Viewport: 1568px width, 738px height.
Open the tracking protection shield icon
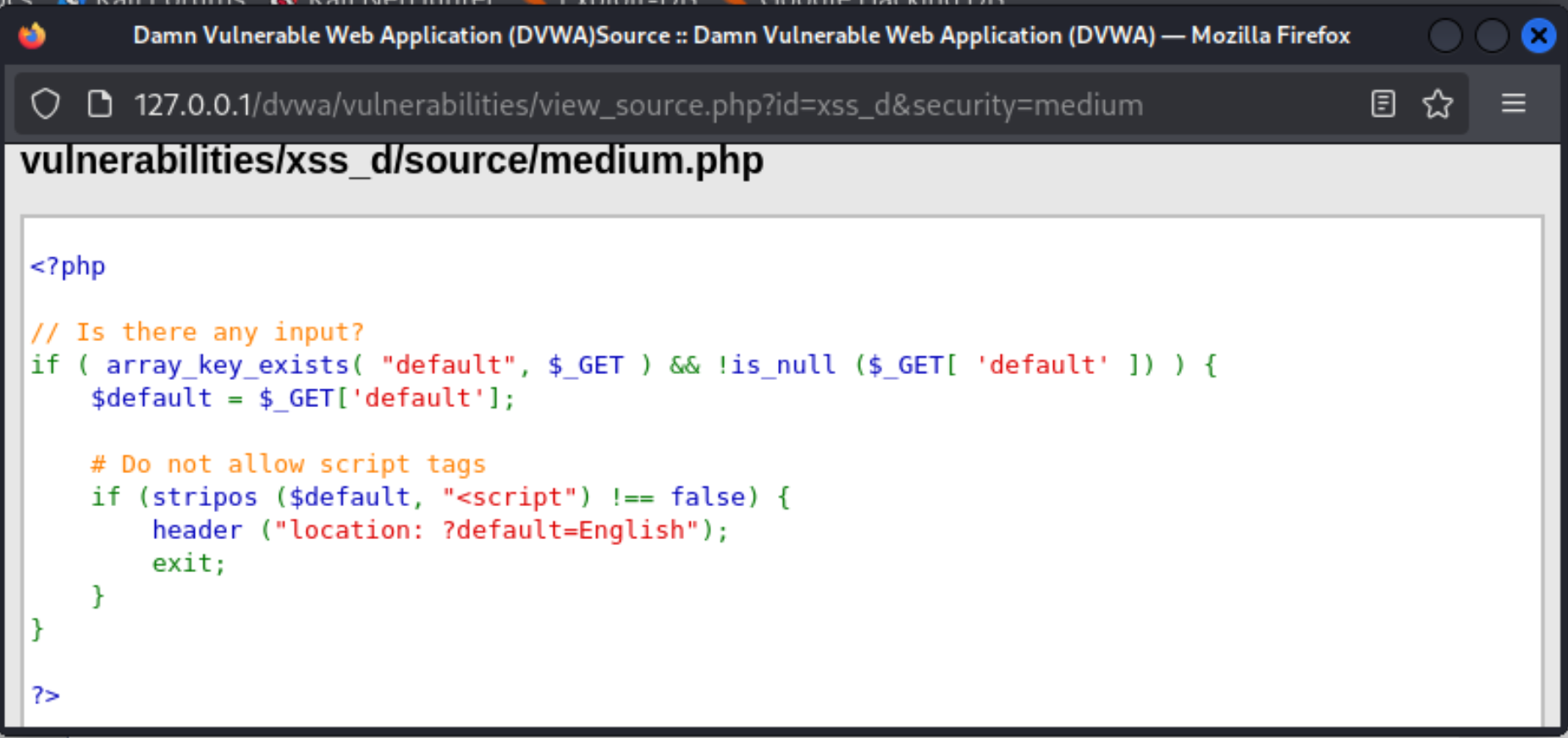46,104
